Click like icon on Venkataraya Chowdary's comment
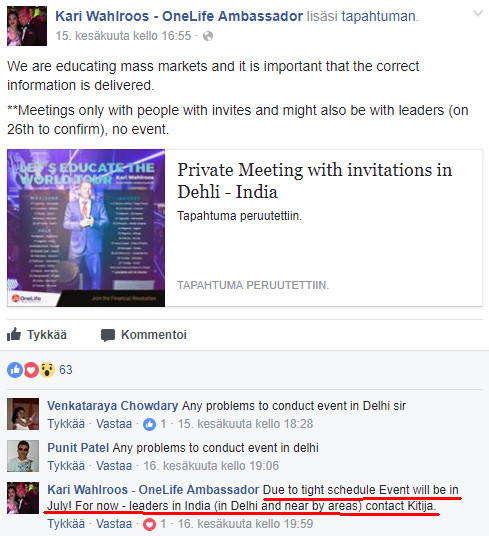The height and width of the screenshot is (536, 489). point(149,424)
